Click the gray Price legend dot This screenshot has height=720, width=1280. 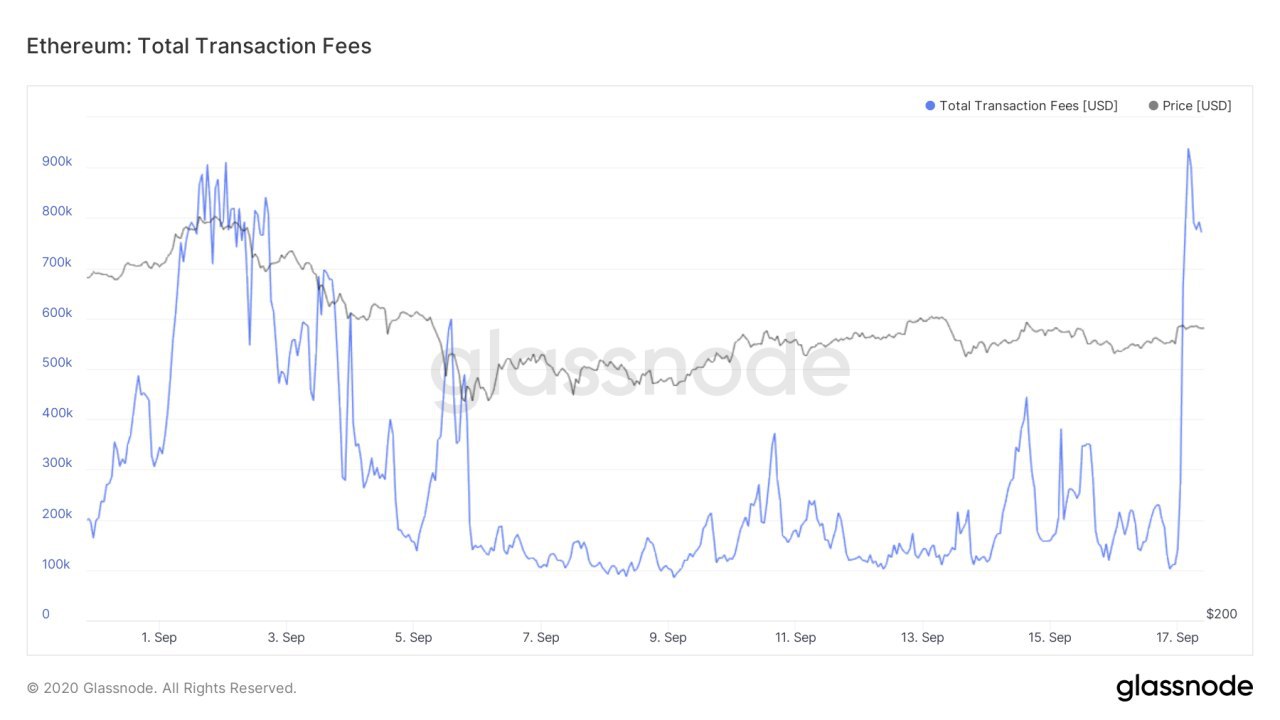click(x=1154, y=106)
